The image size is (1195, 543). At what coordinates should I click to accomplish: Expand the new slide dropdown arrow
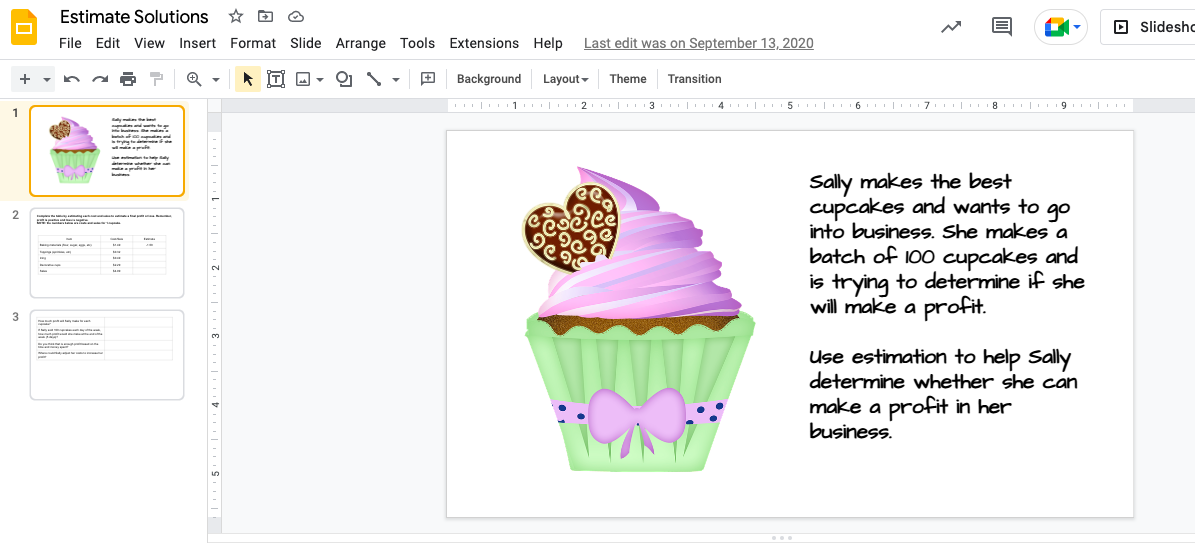pyautogui.click(x=48, y=79)
